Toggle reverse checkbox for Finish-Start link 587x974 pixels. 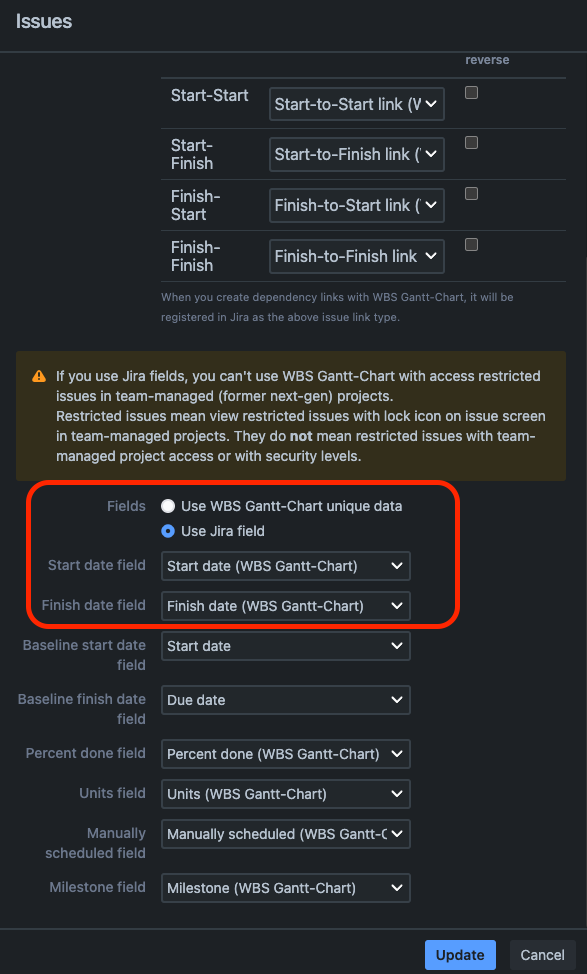tap(471, 193)
